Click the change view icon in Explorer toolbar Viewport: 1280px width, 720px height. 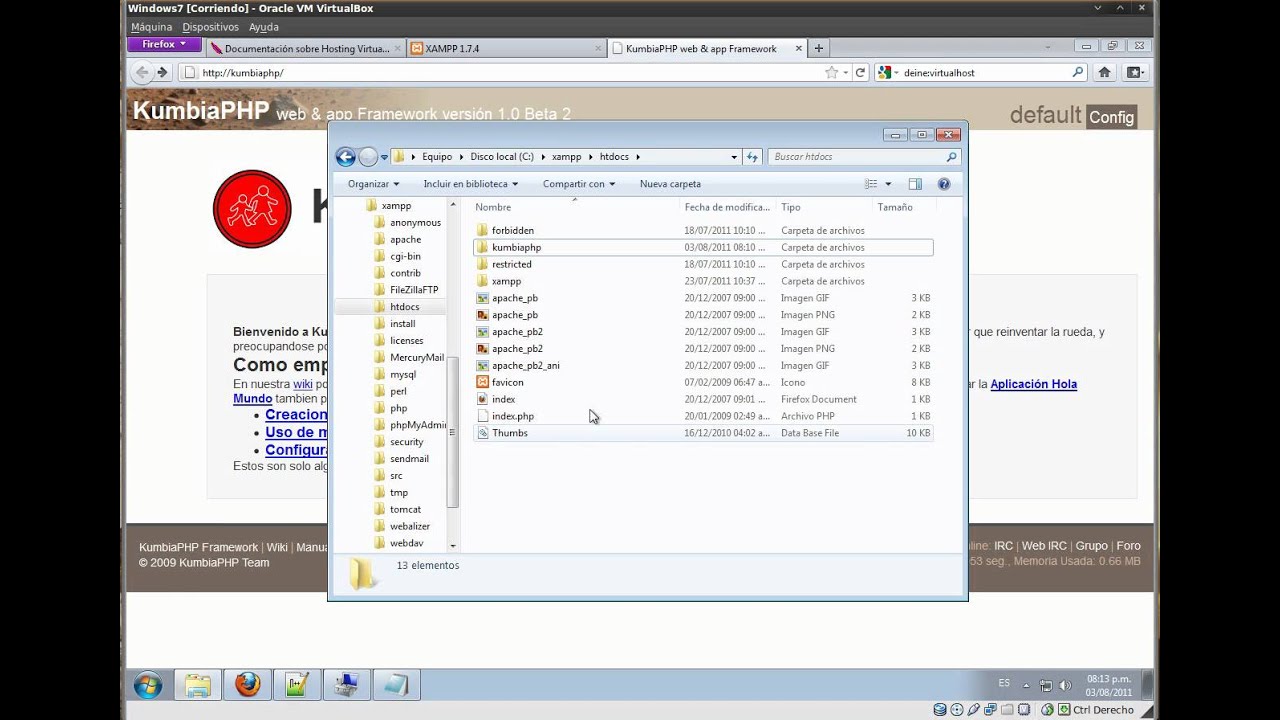coord(871,184)
